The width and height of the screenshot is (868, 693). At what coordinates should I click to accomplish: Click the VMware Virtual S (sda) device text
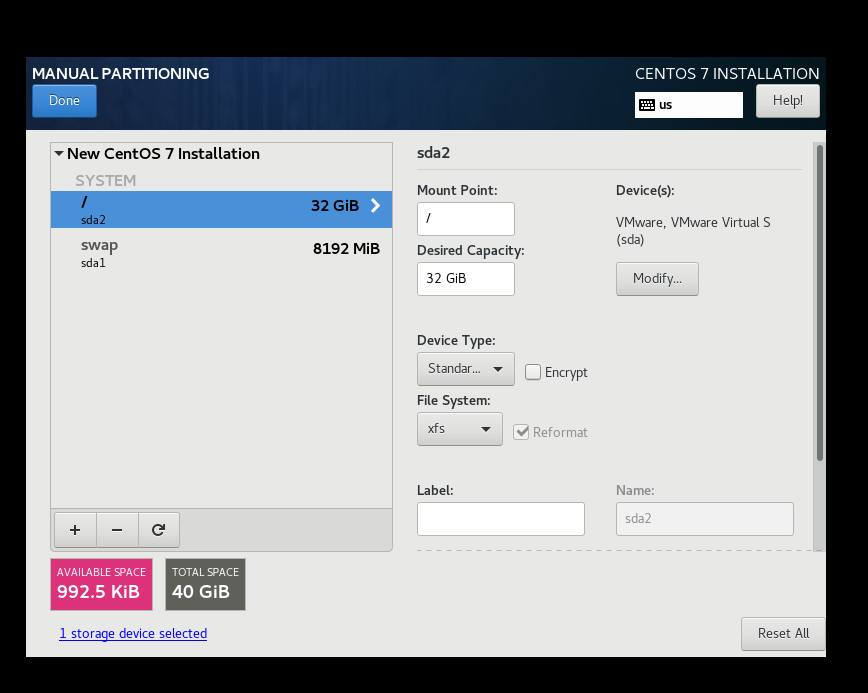(693, 231)
